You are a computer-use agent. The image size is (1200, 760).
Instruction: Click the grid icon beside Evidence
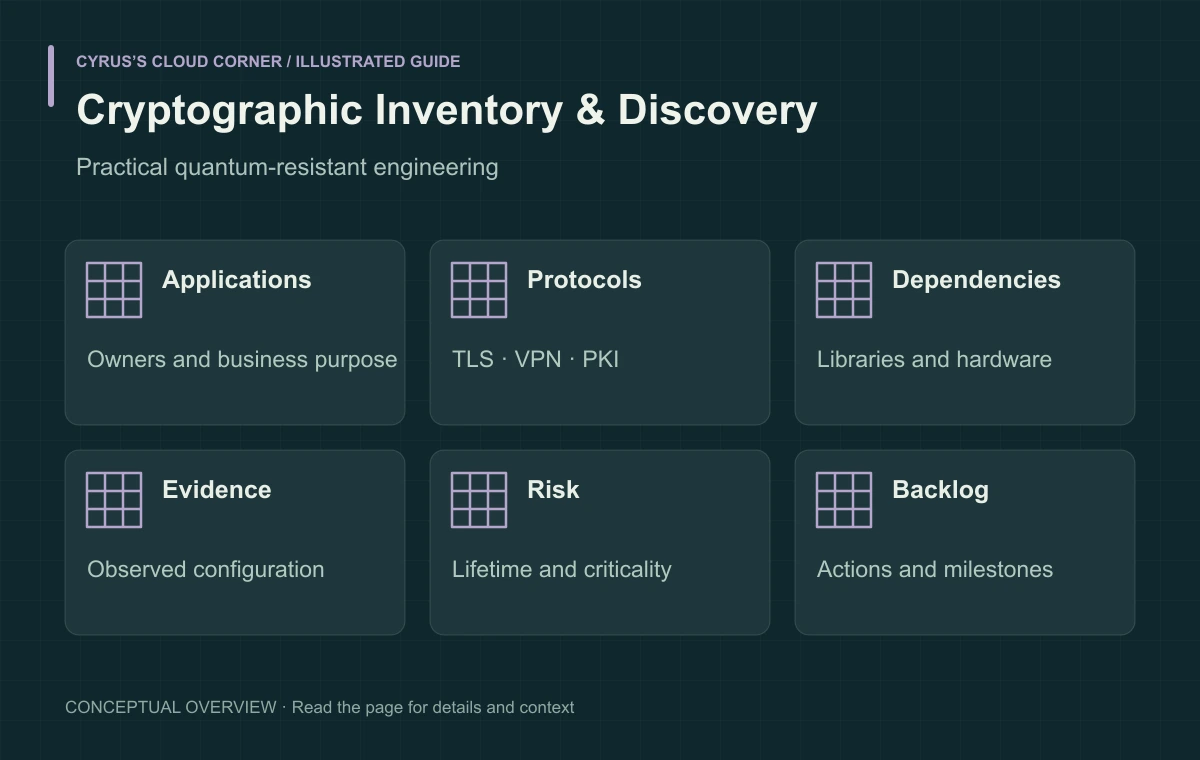click(x=114, y=500)
